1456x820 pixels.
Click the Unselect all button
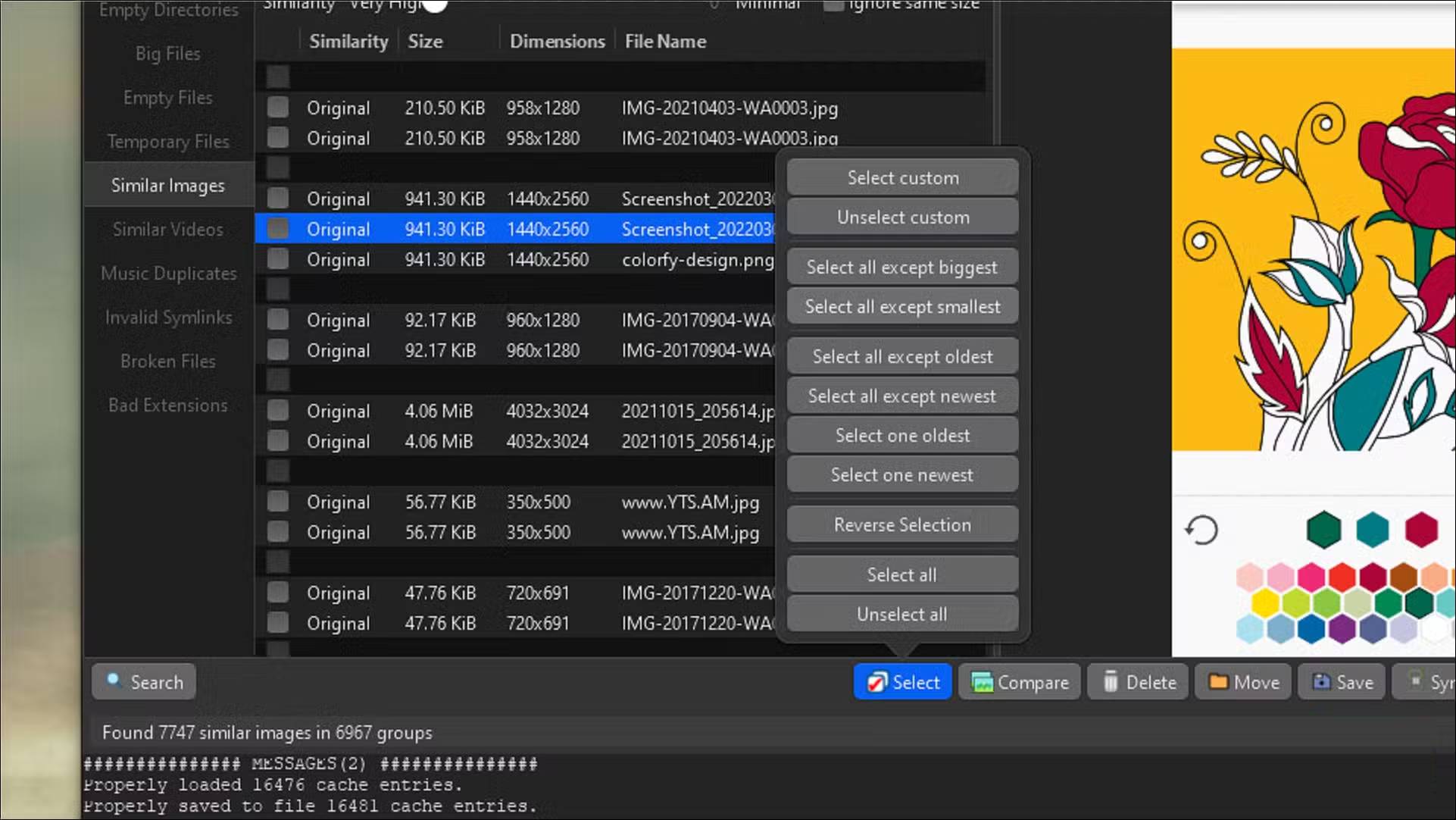[x=901, y=614]
